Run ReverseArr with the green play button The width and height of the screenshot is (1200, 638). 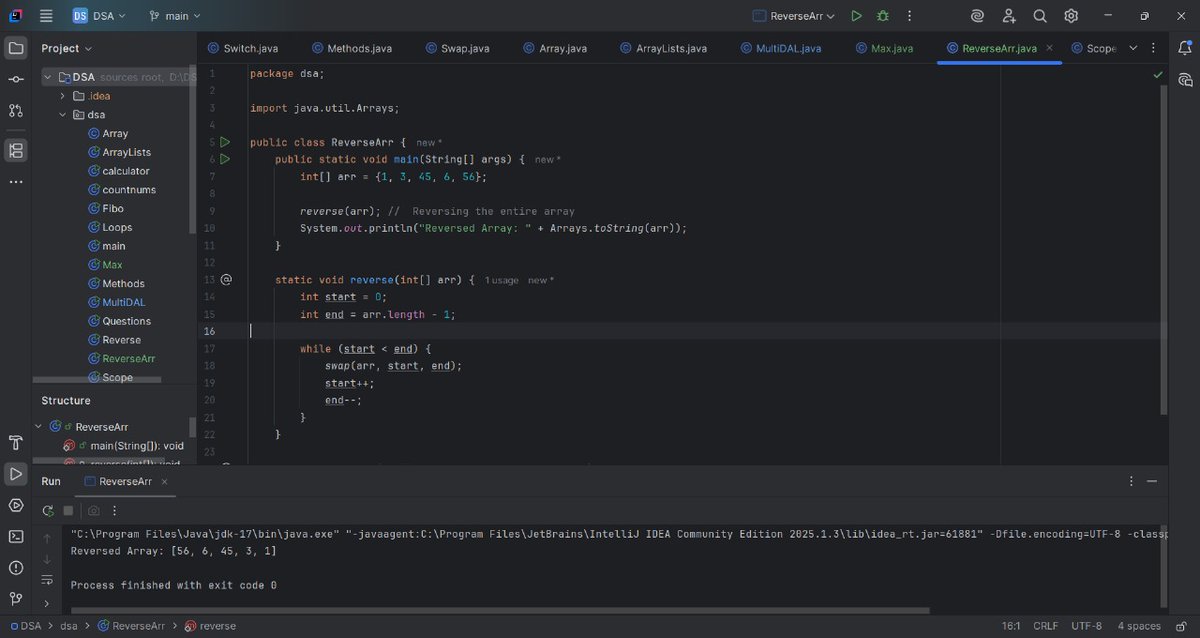[856, 16]
